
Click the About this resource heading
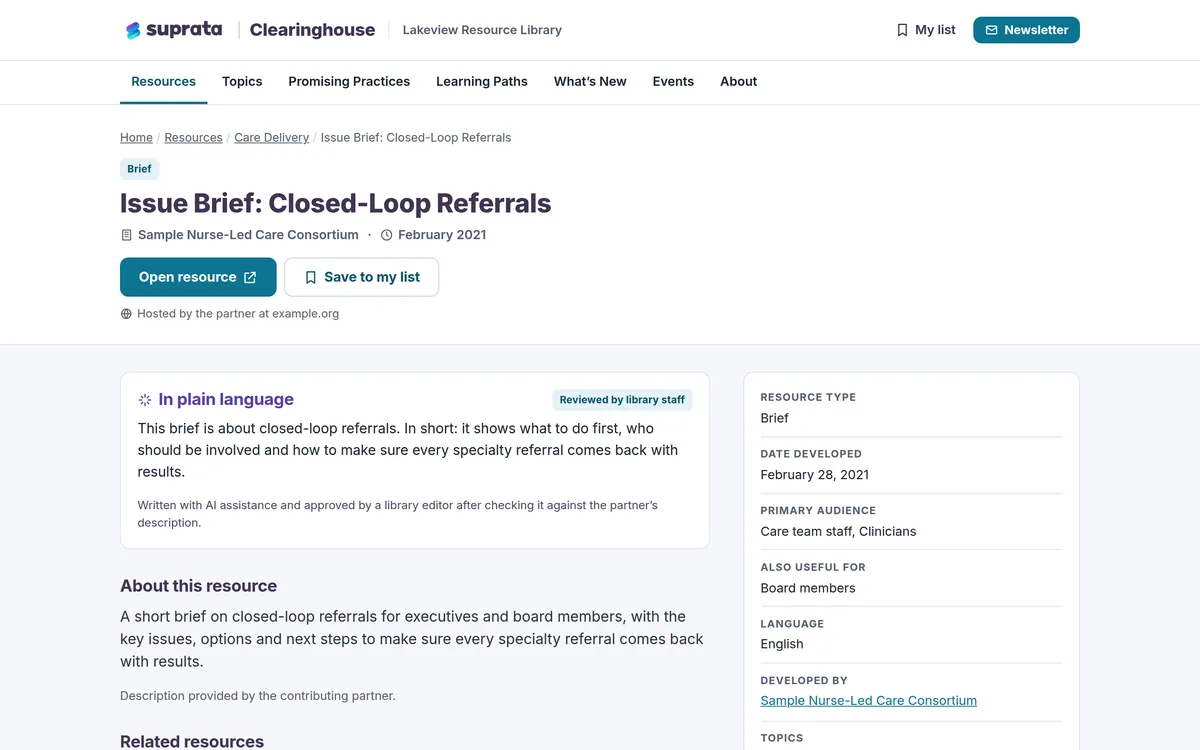pos(198,586)
